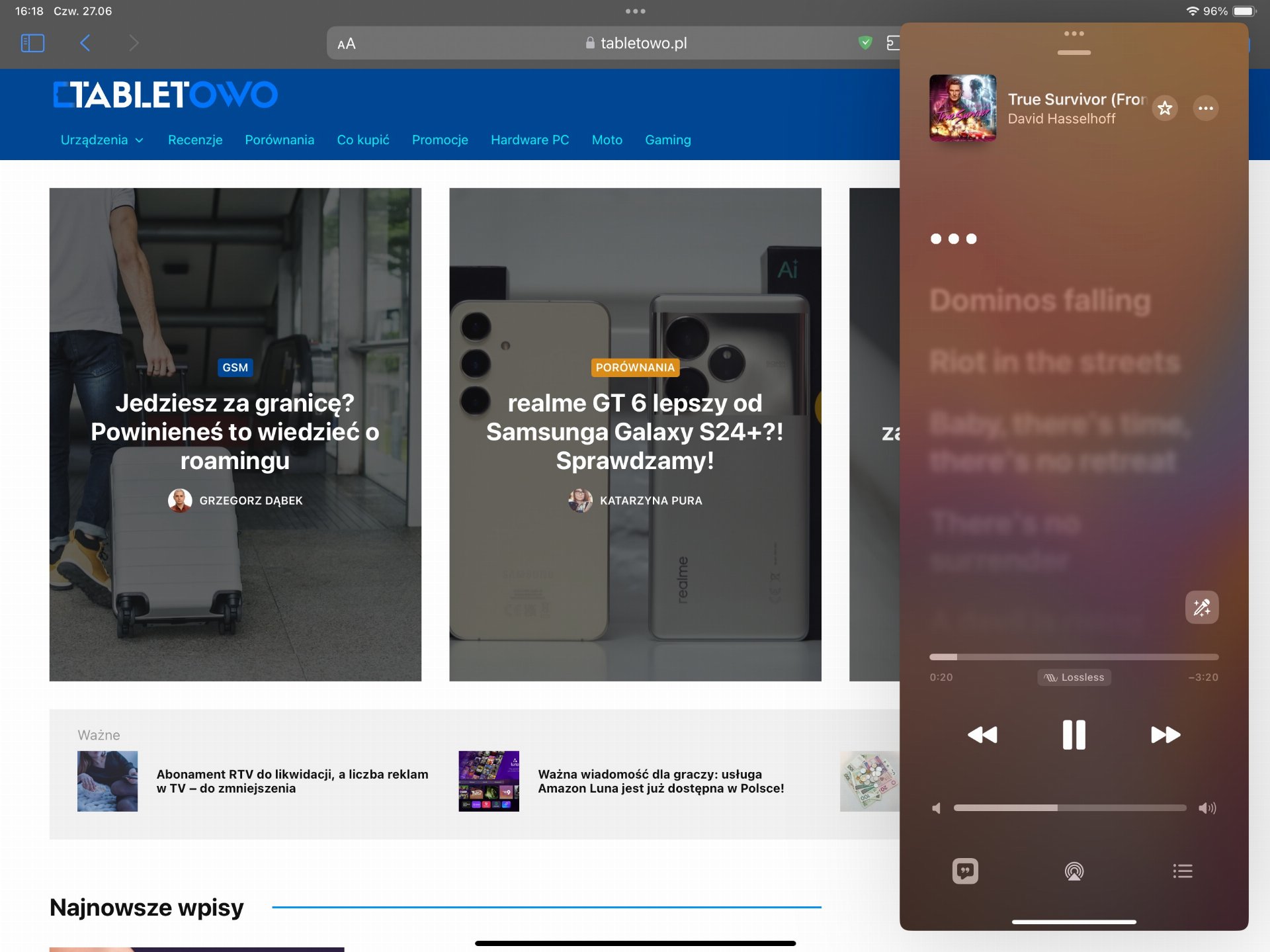The image size is (1270, 952).
Task: Jump to the 'Dominos falling' lyric
Action: [x=1040, y=300]
